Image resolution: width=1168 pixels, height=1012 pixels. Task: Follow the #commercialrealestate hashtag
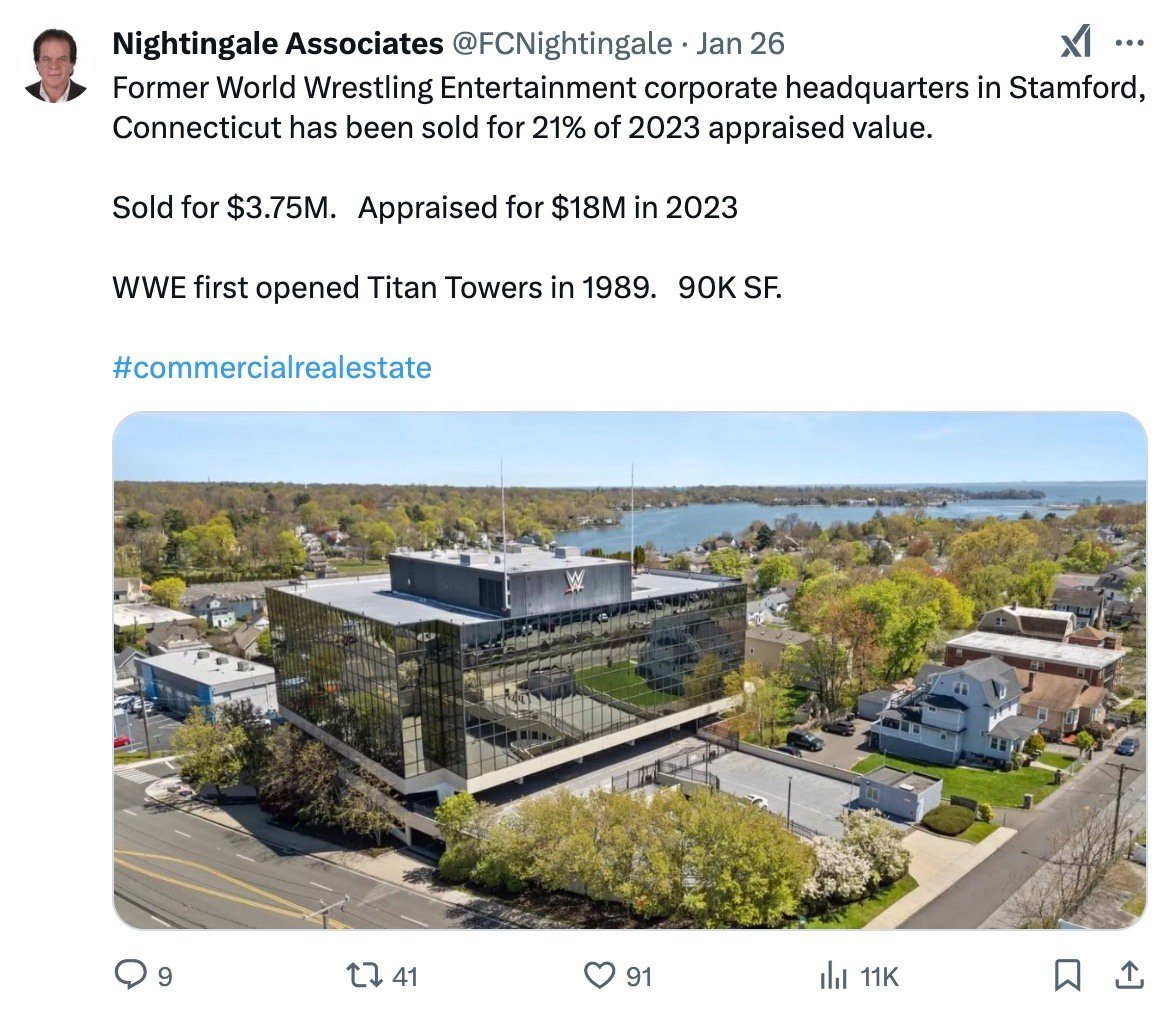(272, 367)
